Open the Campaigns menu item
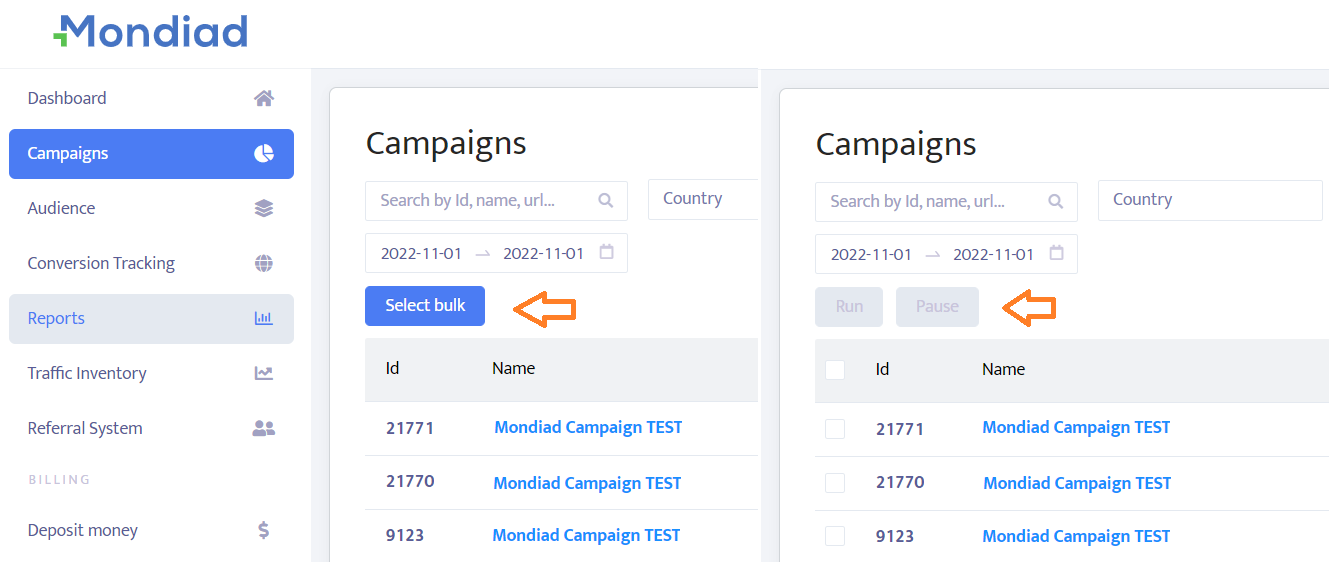 tap(151, 154)
